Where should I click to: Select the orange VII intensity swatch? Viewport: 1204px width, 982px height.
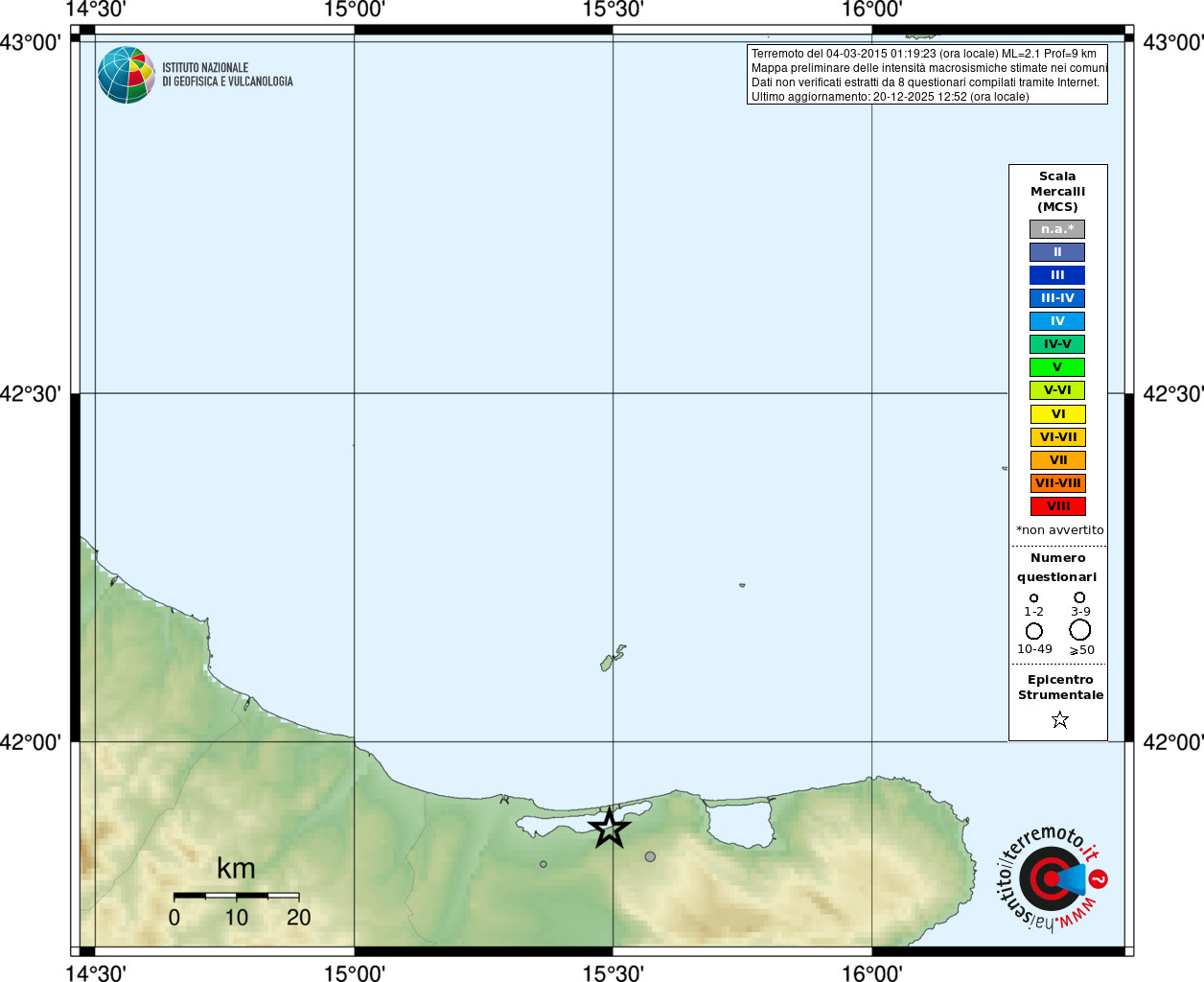(1058, 460)
